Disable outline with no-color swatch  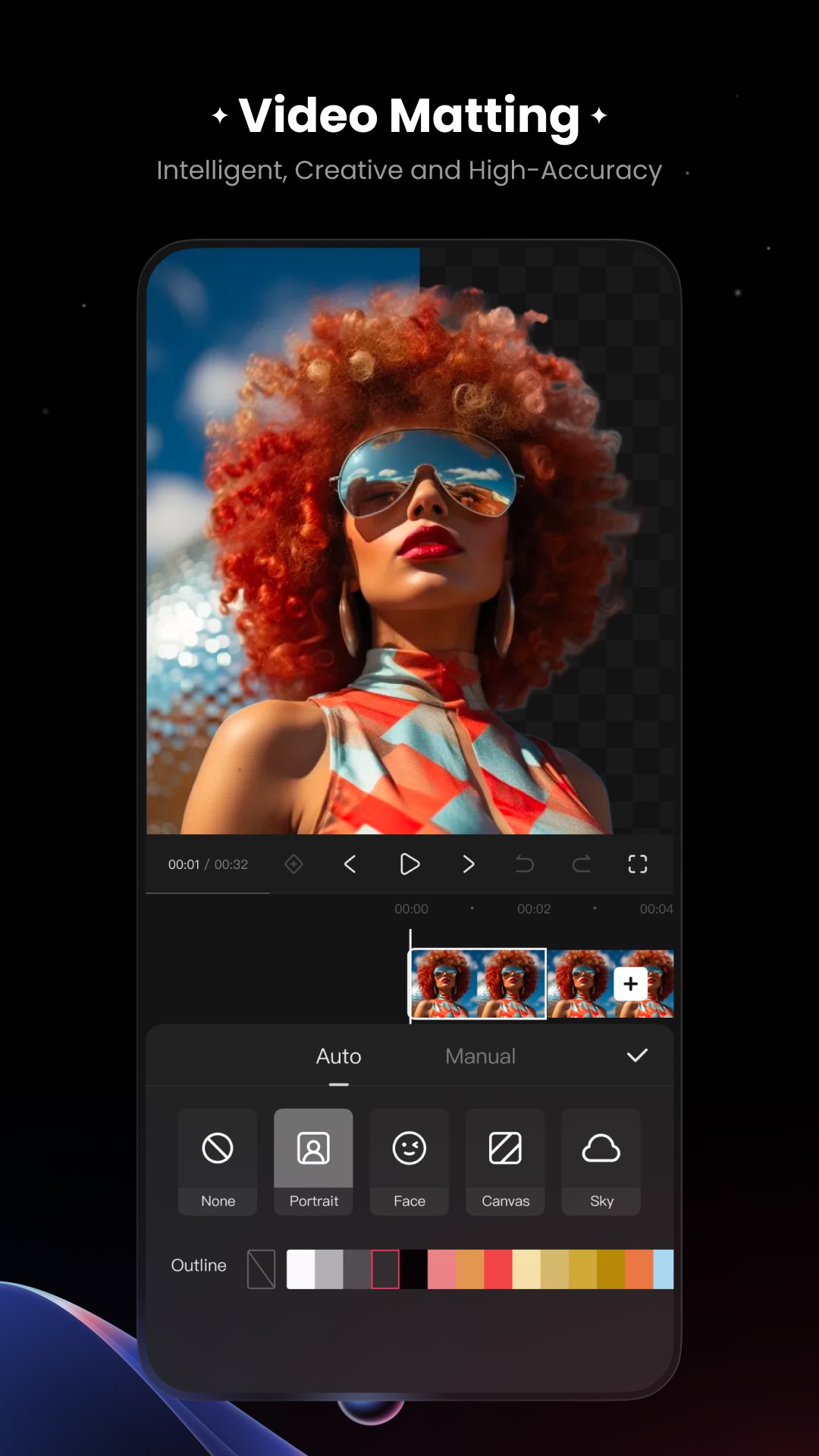coord(261,1269)
